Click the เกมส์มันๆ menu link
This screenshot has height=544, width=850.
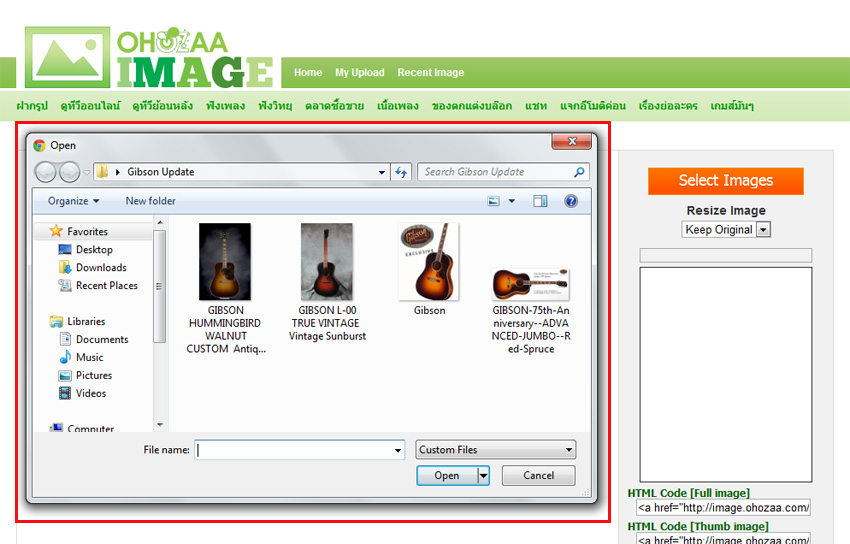[x=732, y=106]
